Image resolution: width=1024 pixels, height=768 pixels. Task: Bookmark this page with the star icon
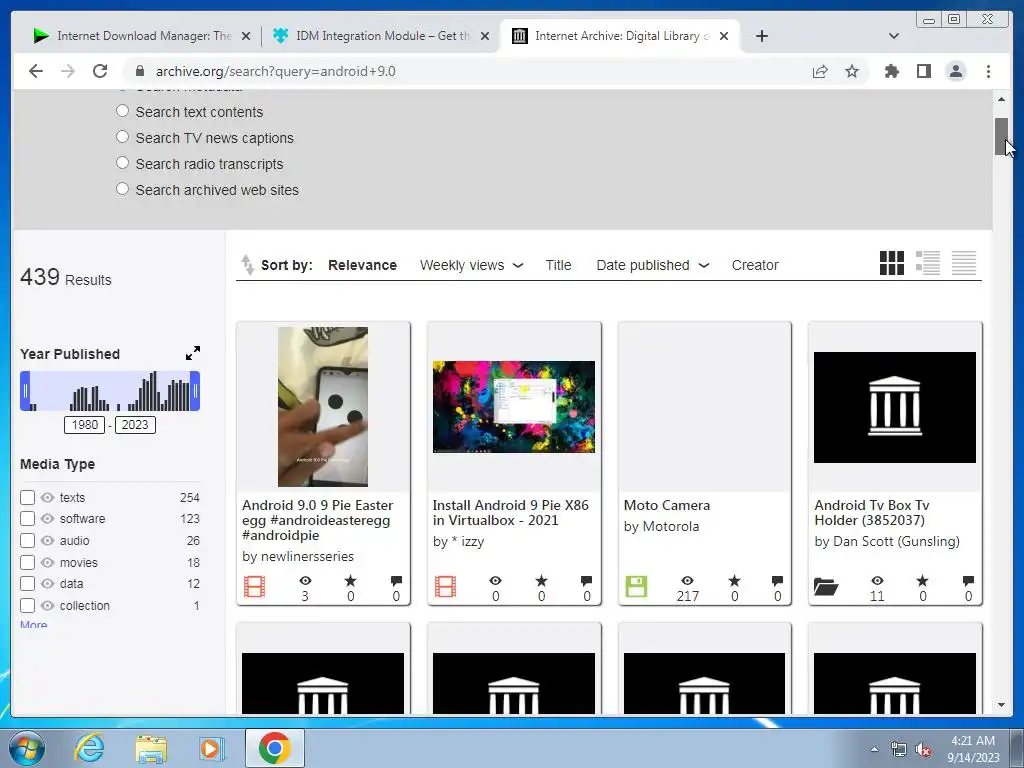click(x=852, y=71)
